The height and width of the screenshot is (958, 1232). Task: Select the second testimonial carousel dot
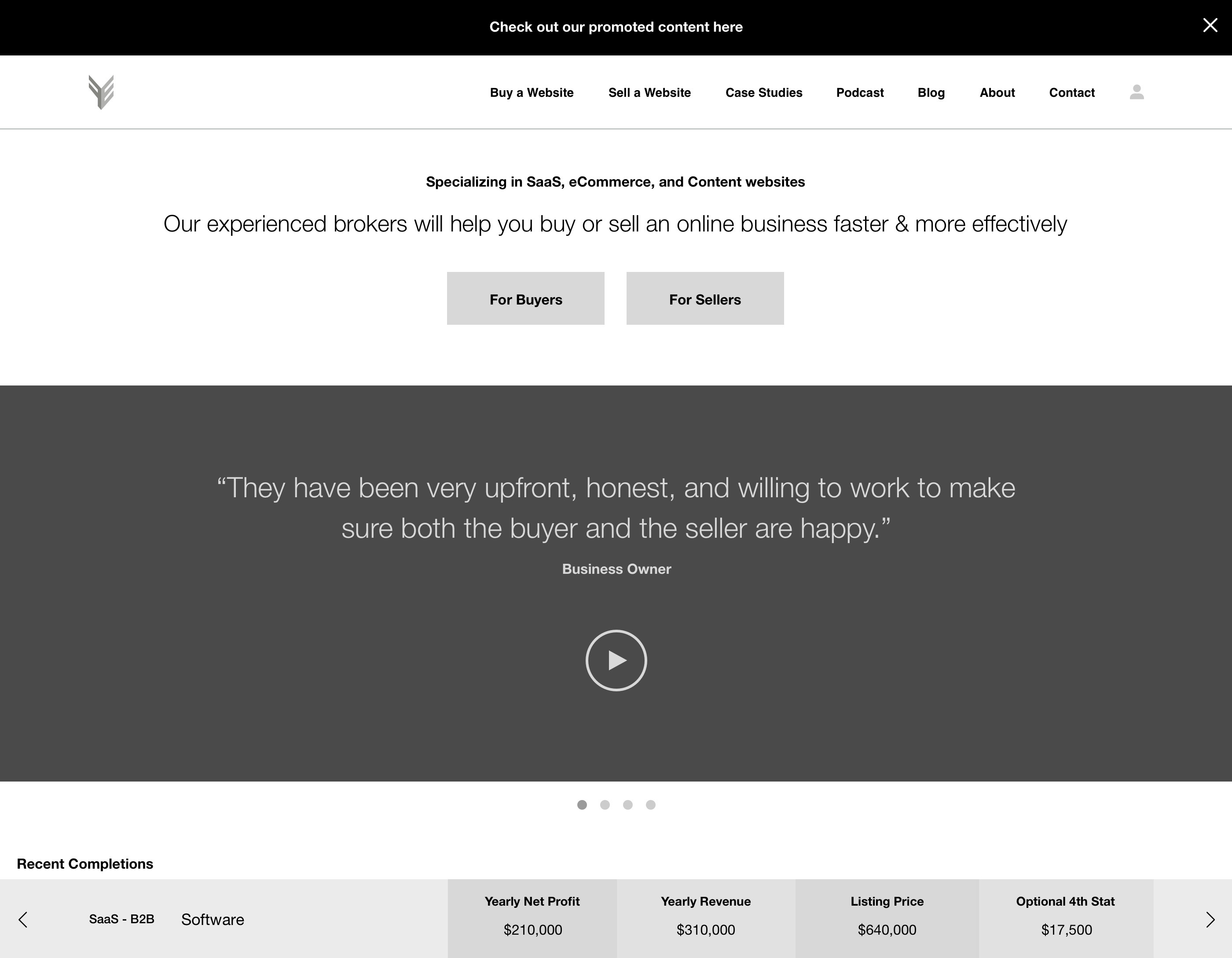605,805
